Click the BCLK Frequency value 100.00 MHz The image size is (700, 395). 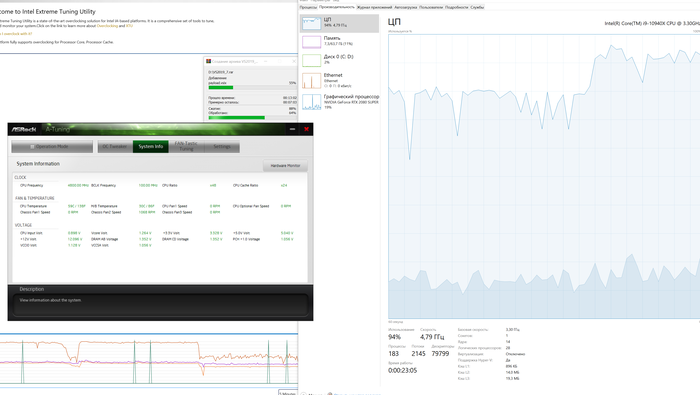148,185
